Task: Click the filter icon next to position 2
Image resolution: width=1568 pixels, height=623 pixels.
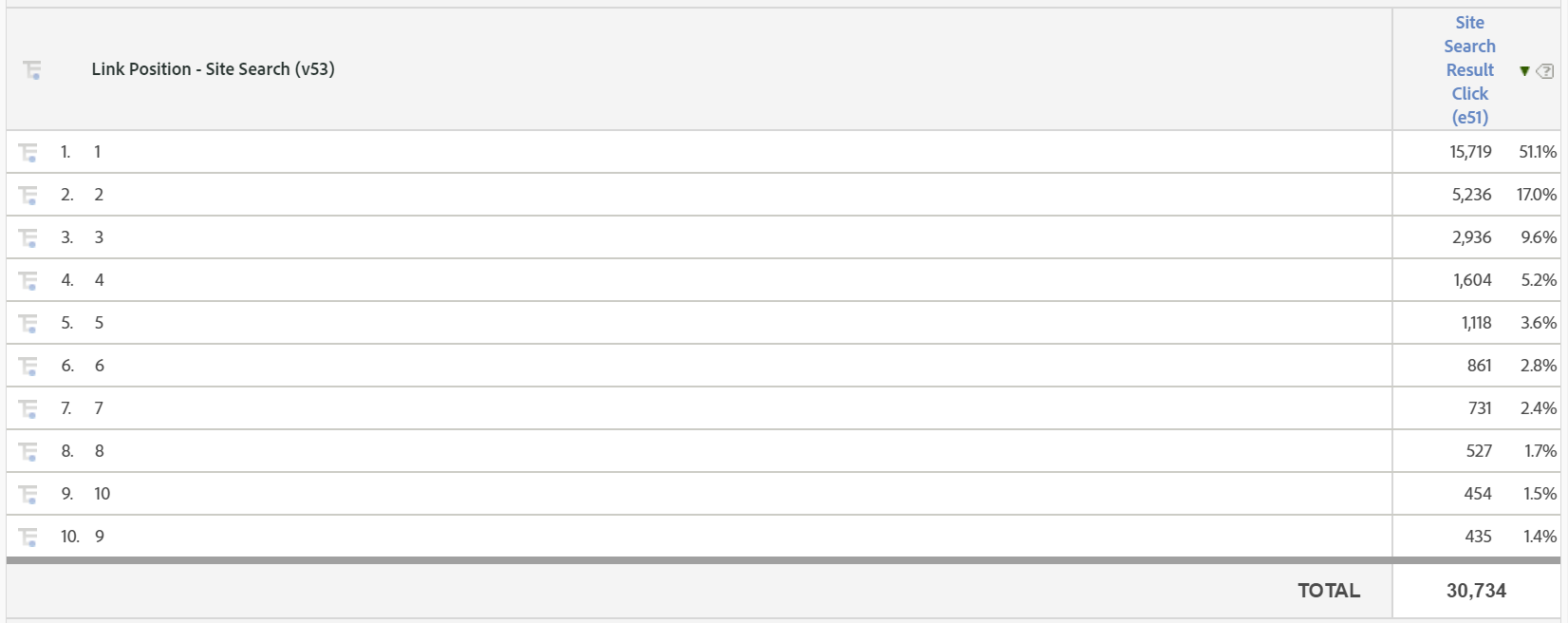Action: 28,194
